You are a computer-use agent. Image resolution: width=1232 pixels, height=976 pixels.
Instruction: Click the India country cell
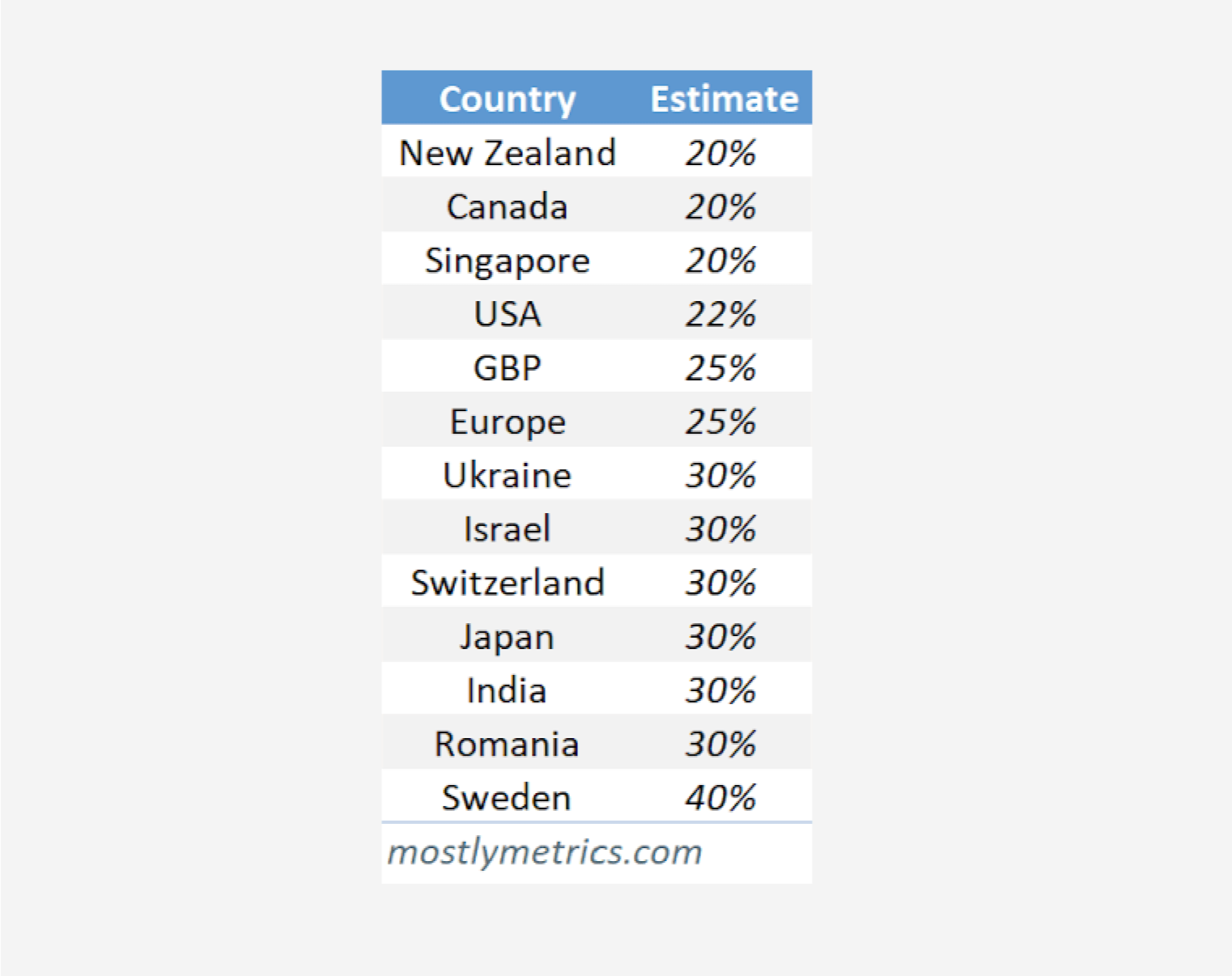(x=507, y=690)
